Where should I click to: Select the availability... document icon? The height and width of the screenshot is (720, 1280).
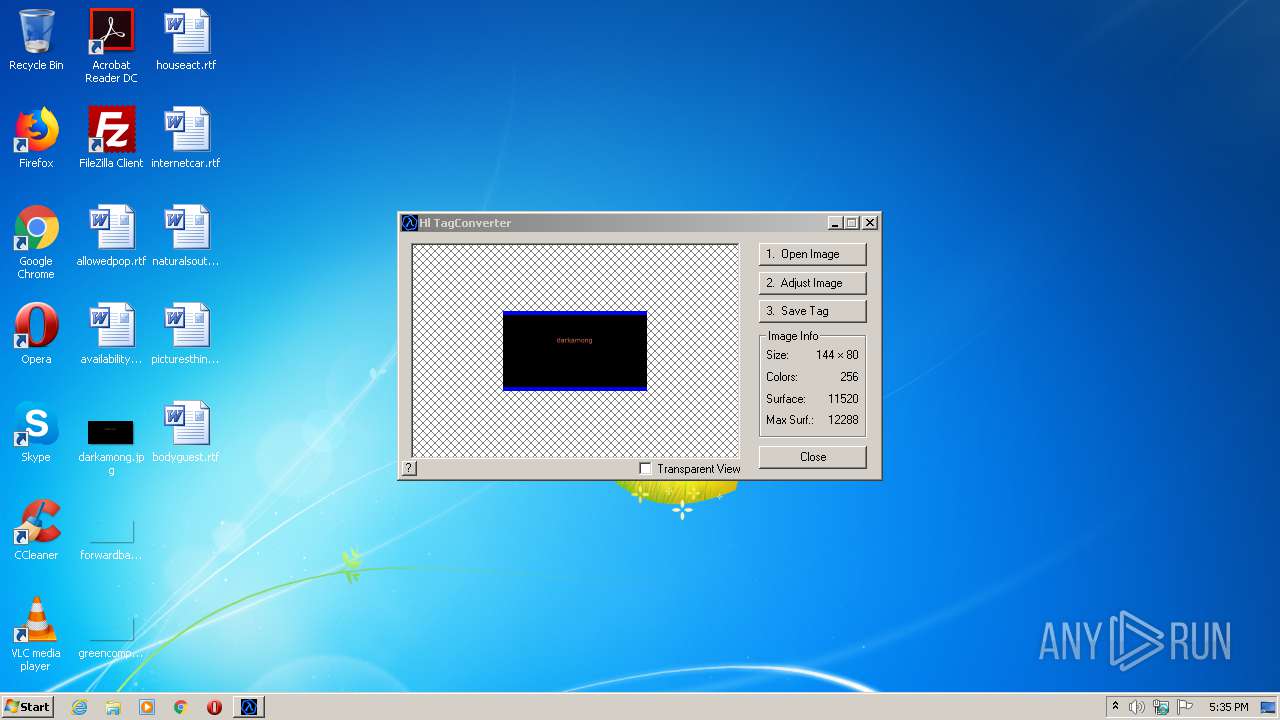click(111, 334)
